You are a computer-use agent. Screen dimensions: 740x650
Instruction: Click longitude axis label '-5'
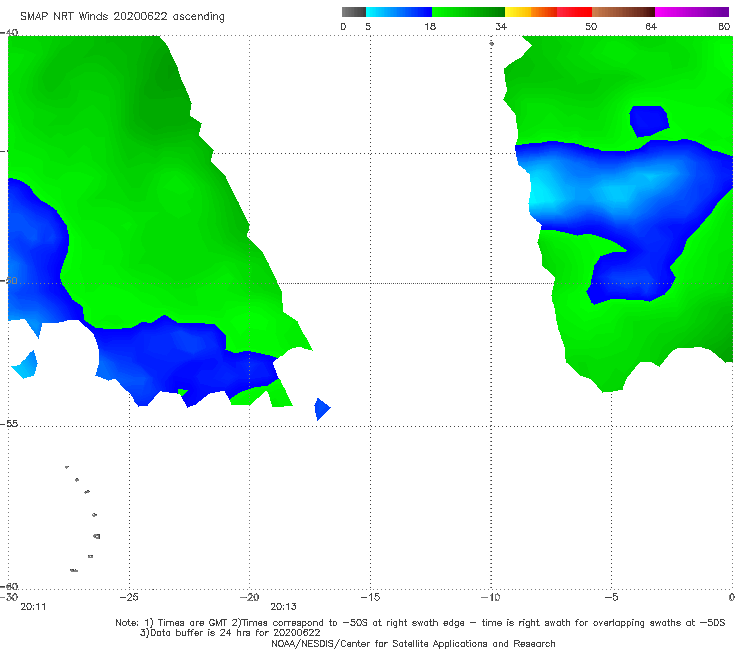(612, 597)
